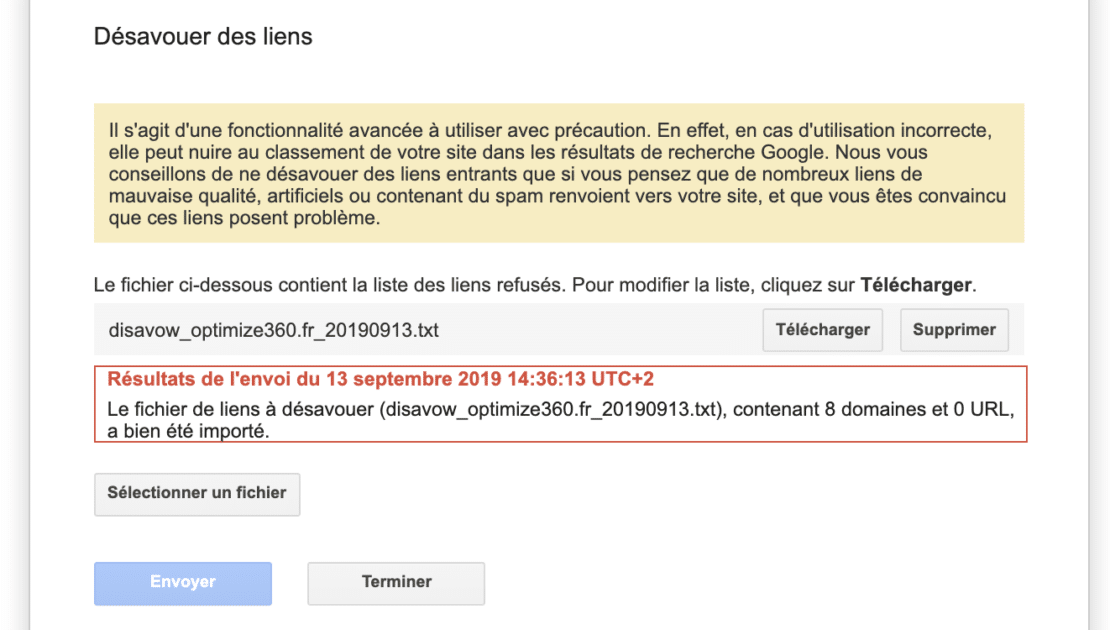The image size is (1110, 630).
Task: Open the Sélectionner un fichier picker
Action: coord(197,493)
